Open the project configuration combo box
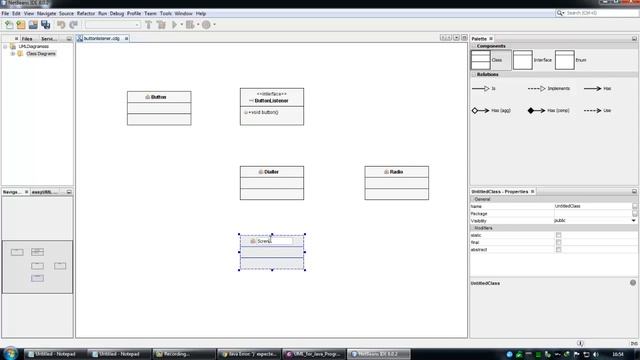 coord(113,25)
